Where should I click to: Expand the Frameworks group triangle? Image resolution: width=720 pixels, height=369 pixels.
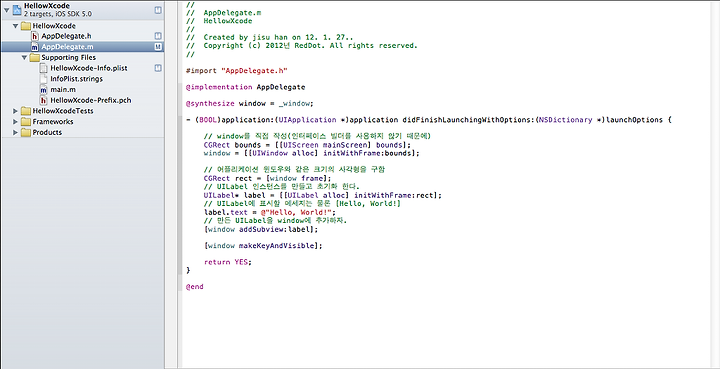[16, 122]
